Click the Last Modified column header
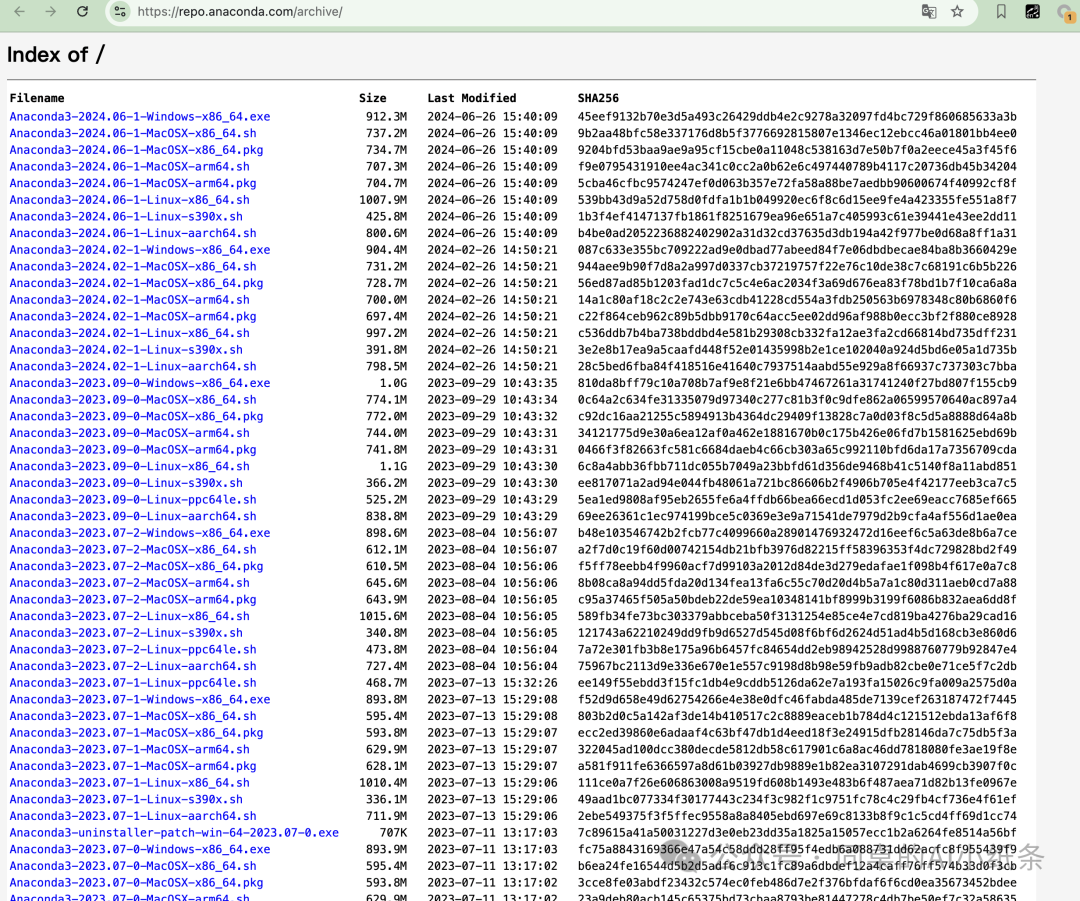This screenshot has height=901, width=1080. 472,98
